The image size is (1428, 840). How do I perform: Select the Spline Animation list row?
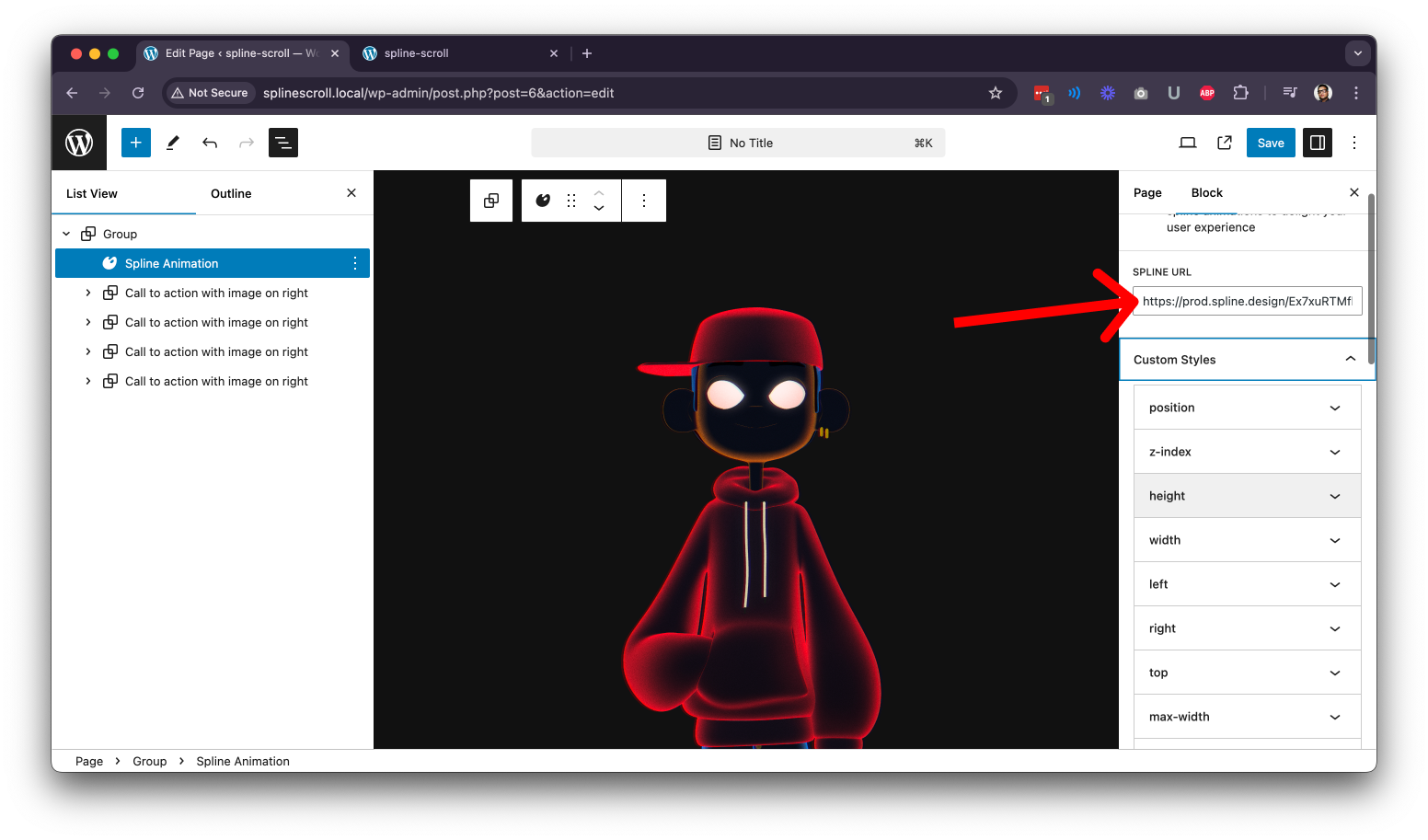click(213, 263)
